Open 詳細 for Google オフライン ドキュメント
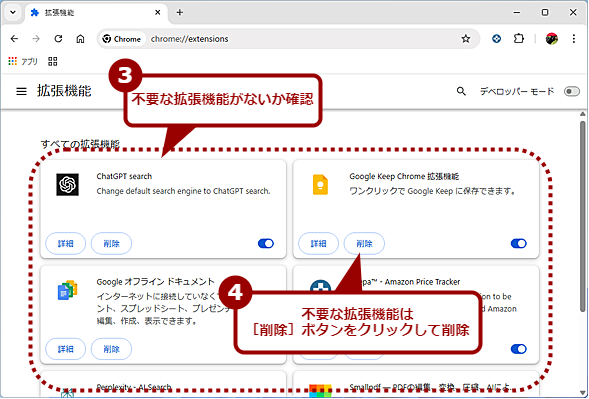This screenshot has height=399, width=589. click(66, 349)
